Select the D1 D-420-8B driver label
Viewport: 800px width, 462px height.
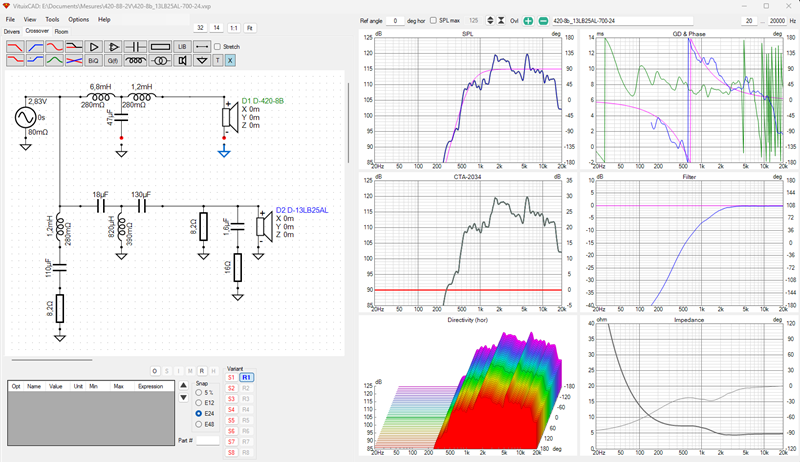pyautogui.click(x=262, y=101)
